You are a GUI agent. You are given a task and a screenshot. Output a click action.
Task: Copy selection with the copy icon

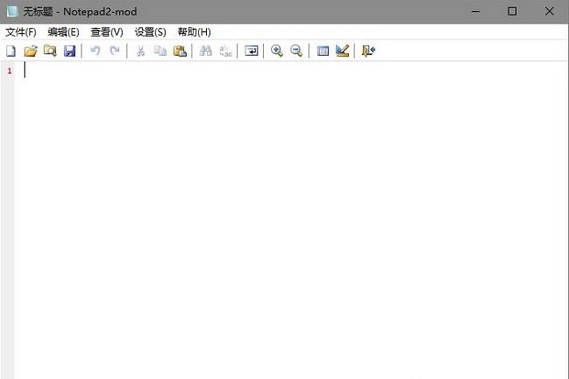pos(160,51)
